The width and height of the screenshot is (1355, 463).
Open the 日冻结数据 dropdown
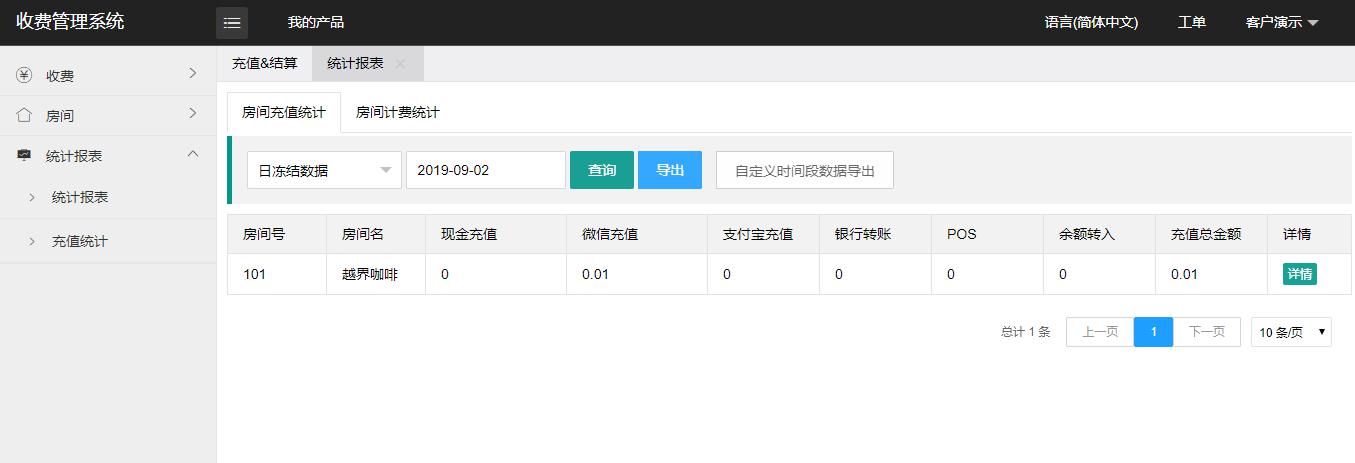(324, 170)
